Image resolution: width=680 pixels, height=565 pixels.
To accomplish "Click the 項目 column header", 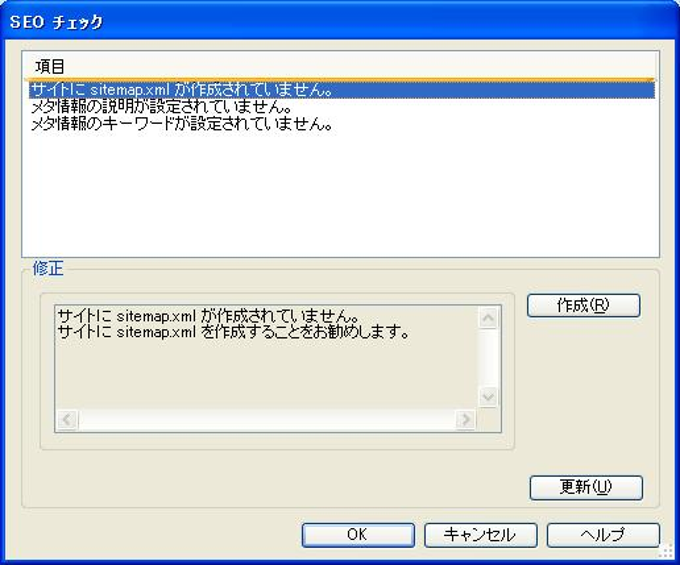I will pos(341,66).
